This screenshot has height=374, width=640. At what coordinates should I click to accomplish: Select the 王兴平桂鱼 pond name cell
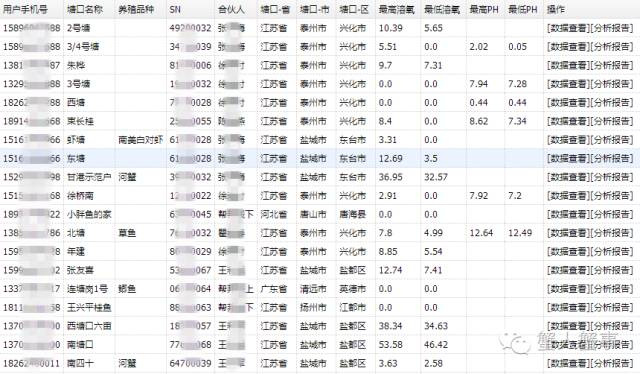[89, 307]
